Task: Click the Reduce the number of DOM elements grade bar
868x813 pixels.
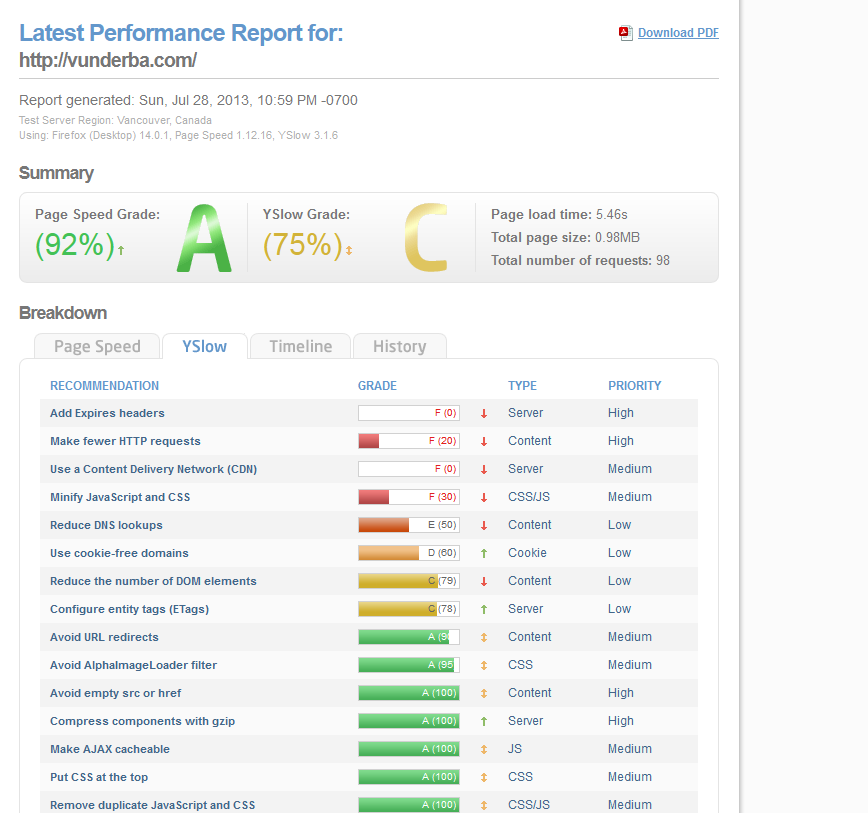Action: 408,581
